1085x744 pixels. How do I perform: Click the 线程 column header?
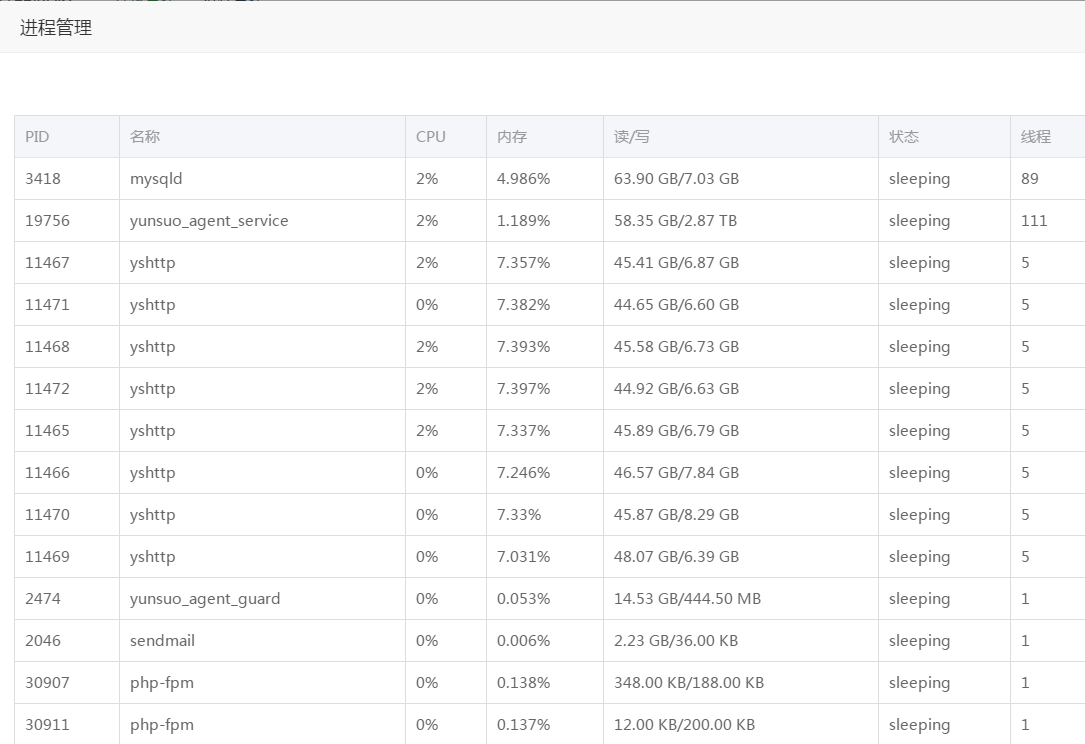[1035, 137]
